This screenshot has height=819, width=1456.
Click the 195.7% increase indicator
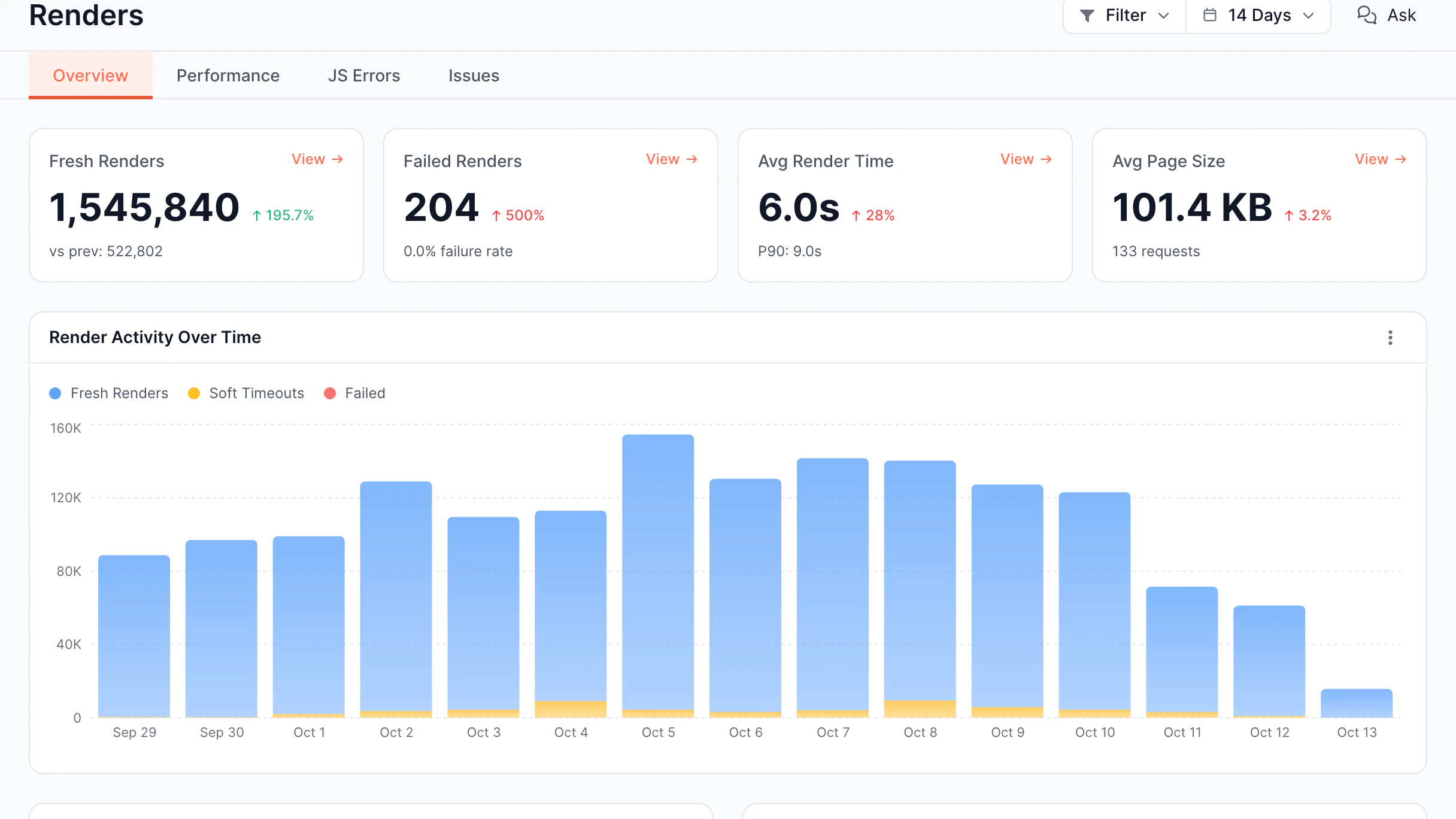coord(283,216)
